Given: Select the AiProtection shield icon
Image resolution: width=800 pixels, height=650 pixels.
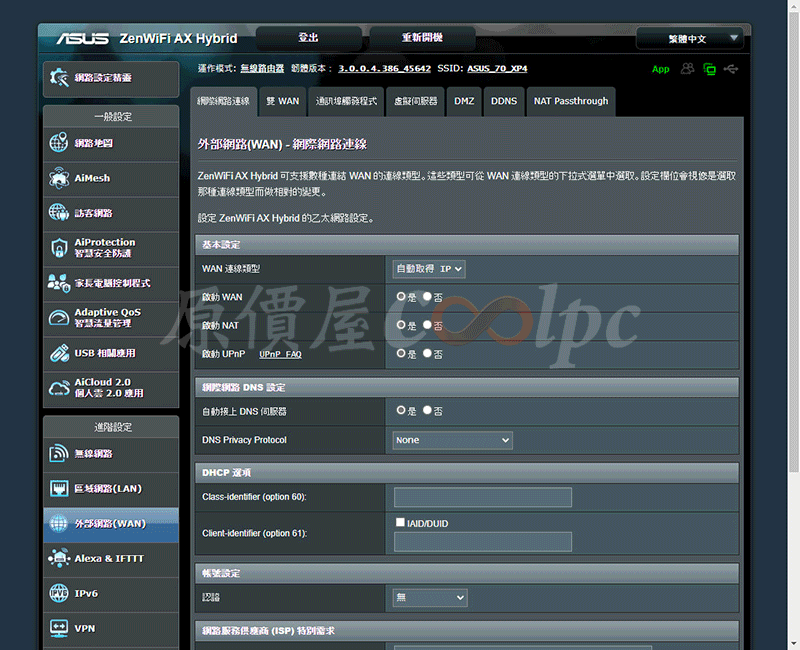Looking at the screenshot, I should click(59, 247).
